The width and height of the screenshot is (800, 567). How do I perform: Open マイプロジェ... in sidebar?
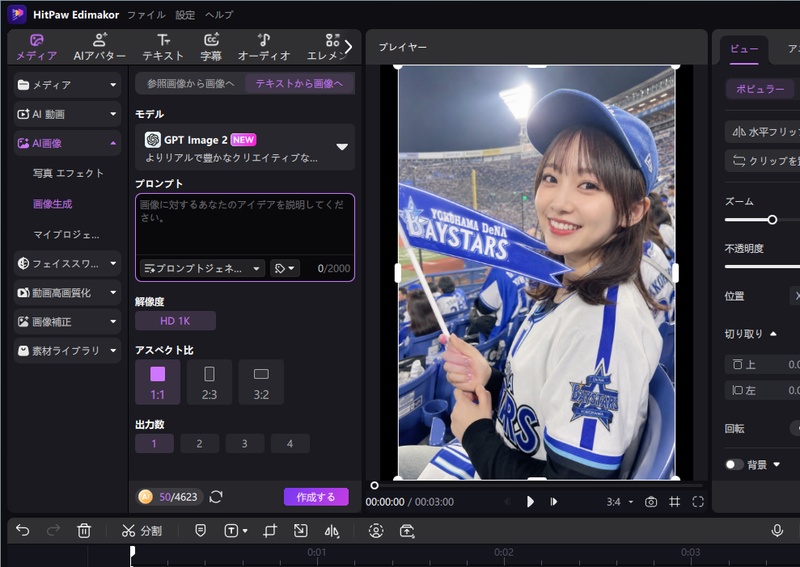tap(66, 234)
